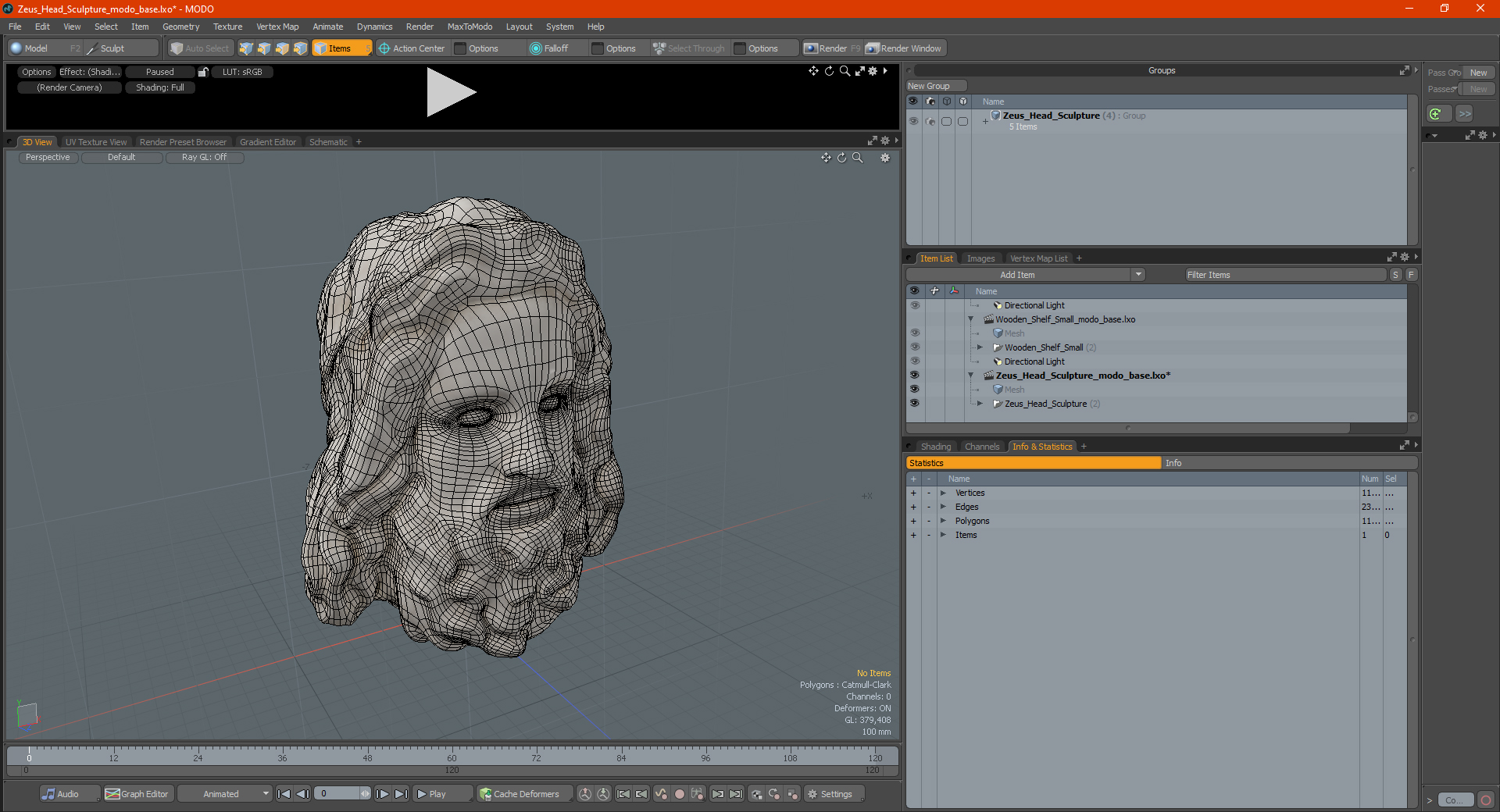Open the Geometry menu
This screenshot has width=1500, height=812.
180,27
